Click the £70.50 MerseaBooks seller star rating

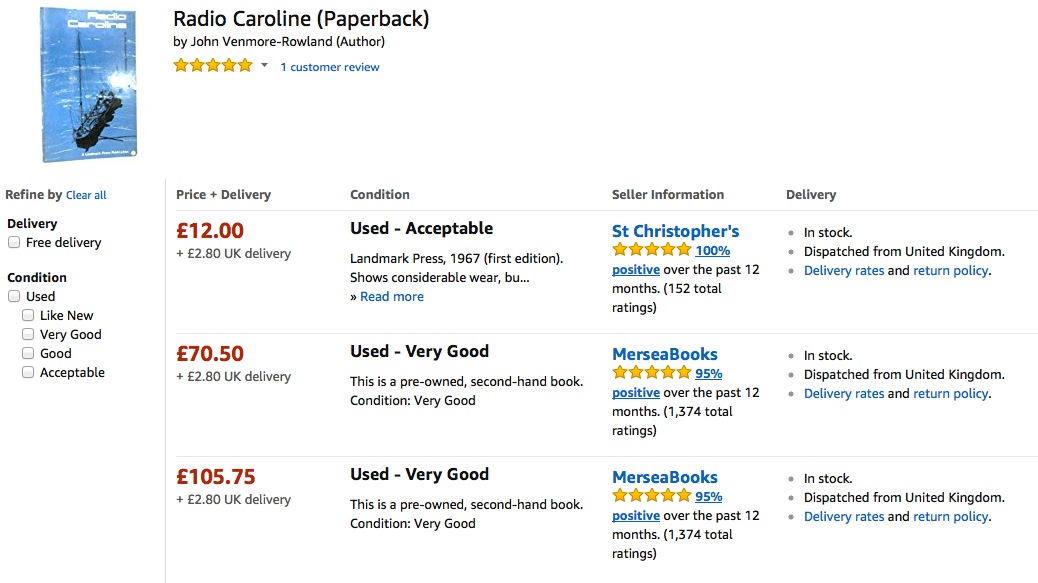651,373
